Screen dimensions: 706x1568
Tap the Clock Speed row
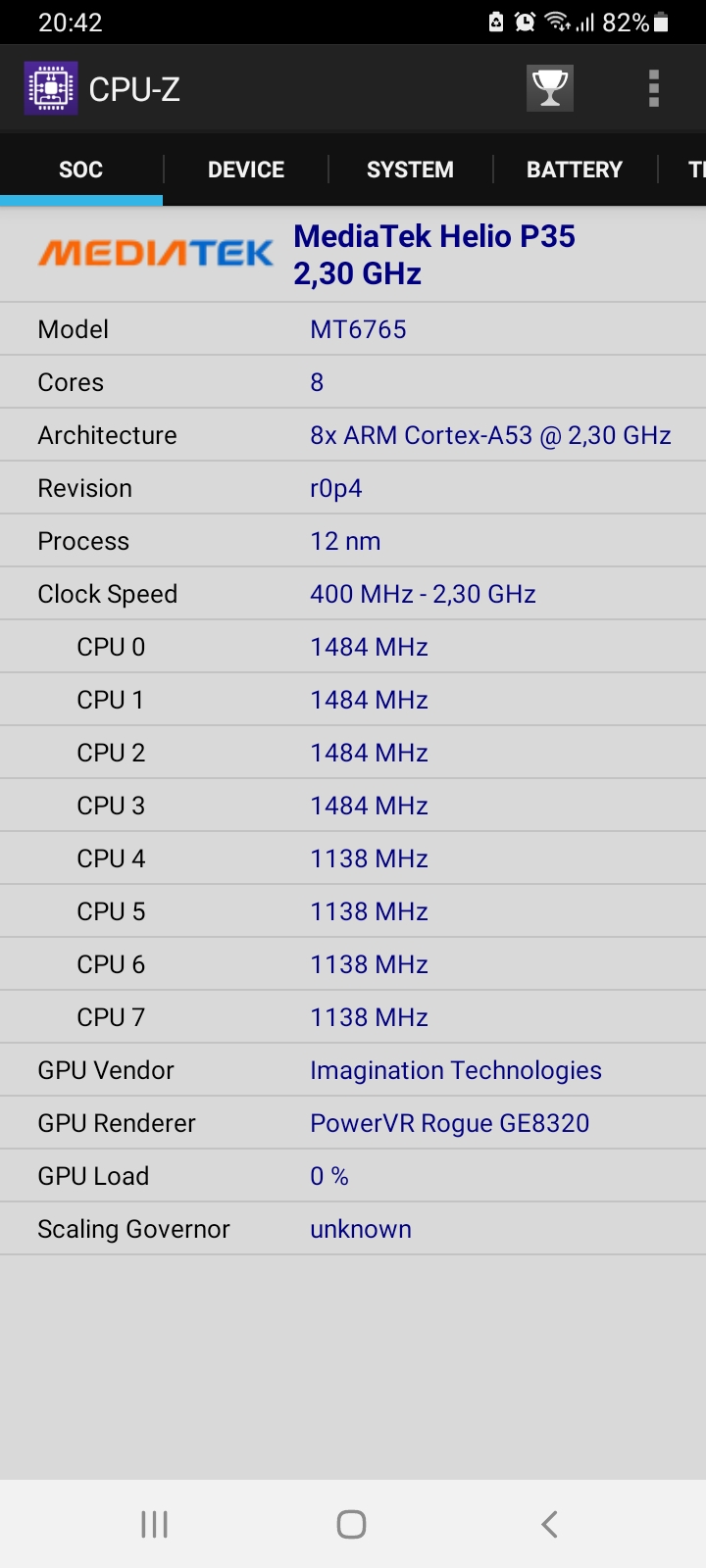pos(353,594)
